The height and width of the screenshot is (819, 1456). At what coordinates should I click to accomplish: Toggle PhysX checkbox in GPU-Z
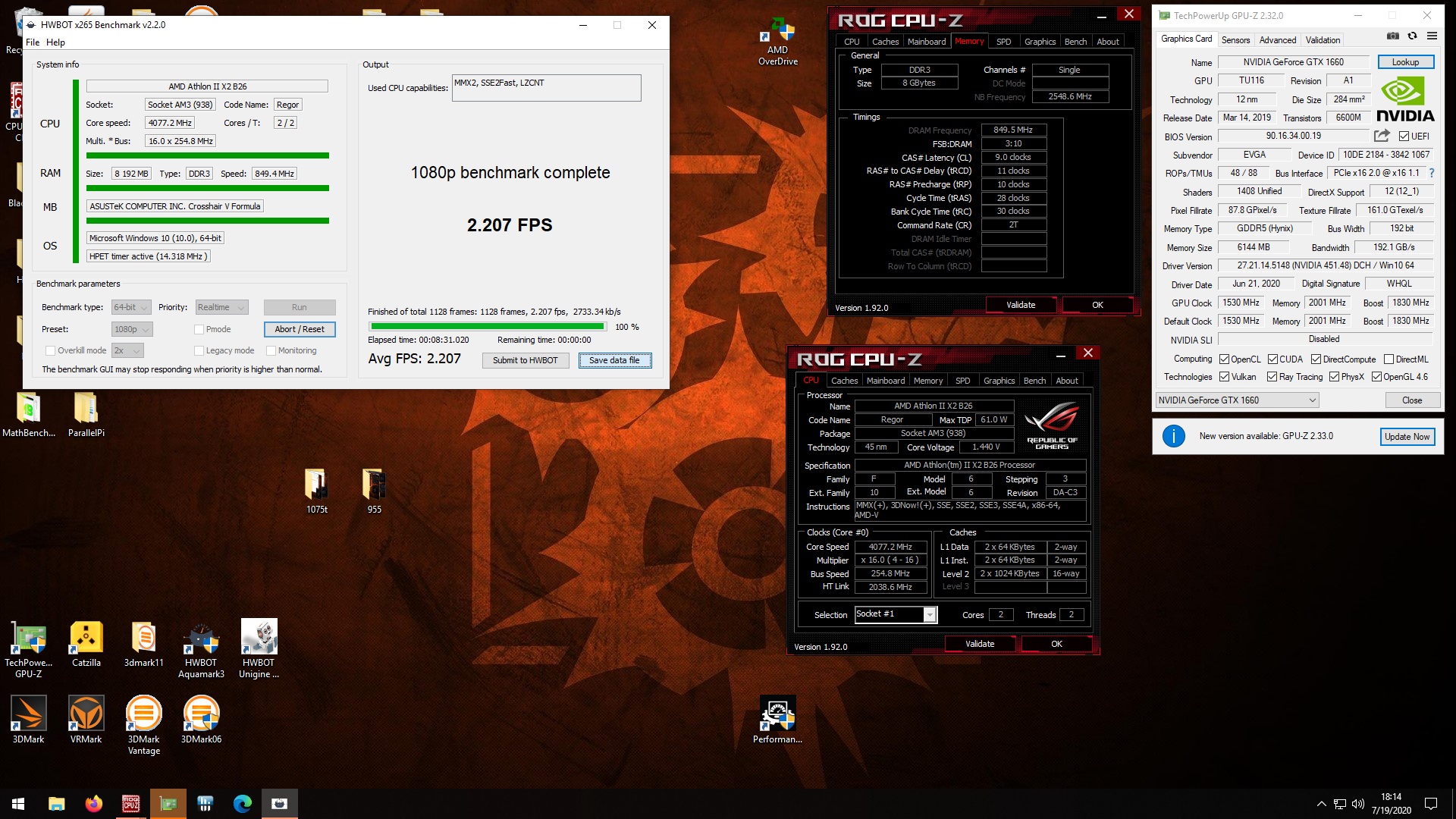tap(1334, 377)
